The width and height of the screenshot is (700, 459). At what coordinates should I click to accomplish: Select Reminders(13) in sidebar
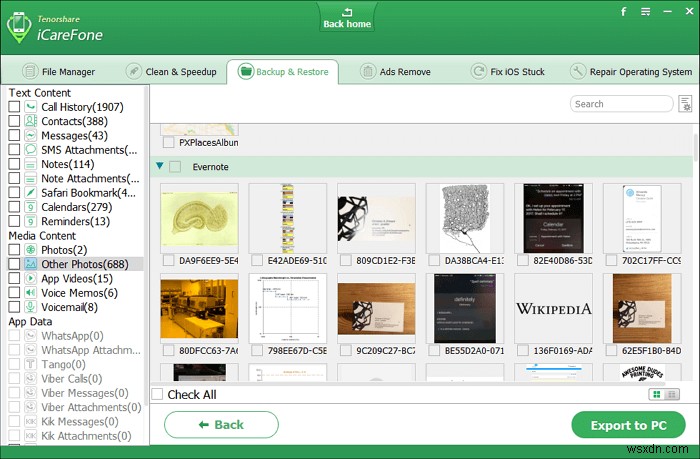click(x=75, y=221)
